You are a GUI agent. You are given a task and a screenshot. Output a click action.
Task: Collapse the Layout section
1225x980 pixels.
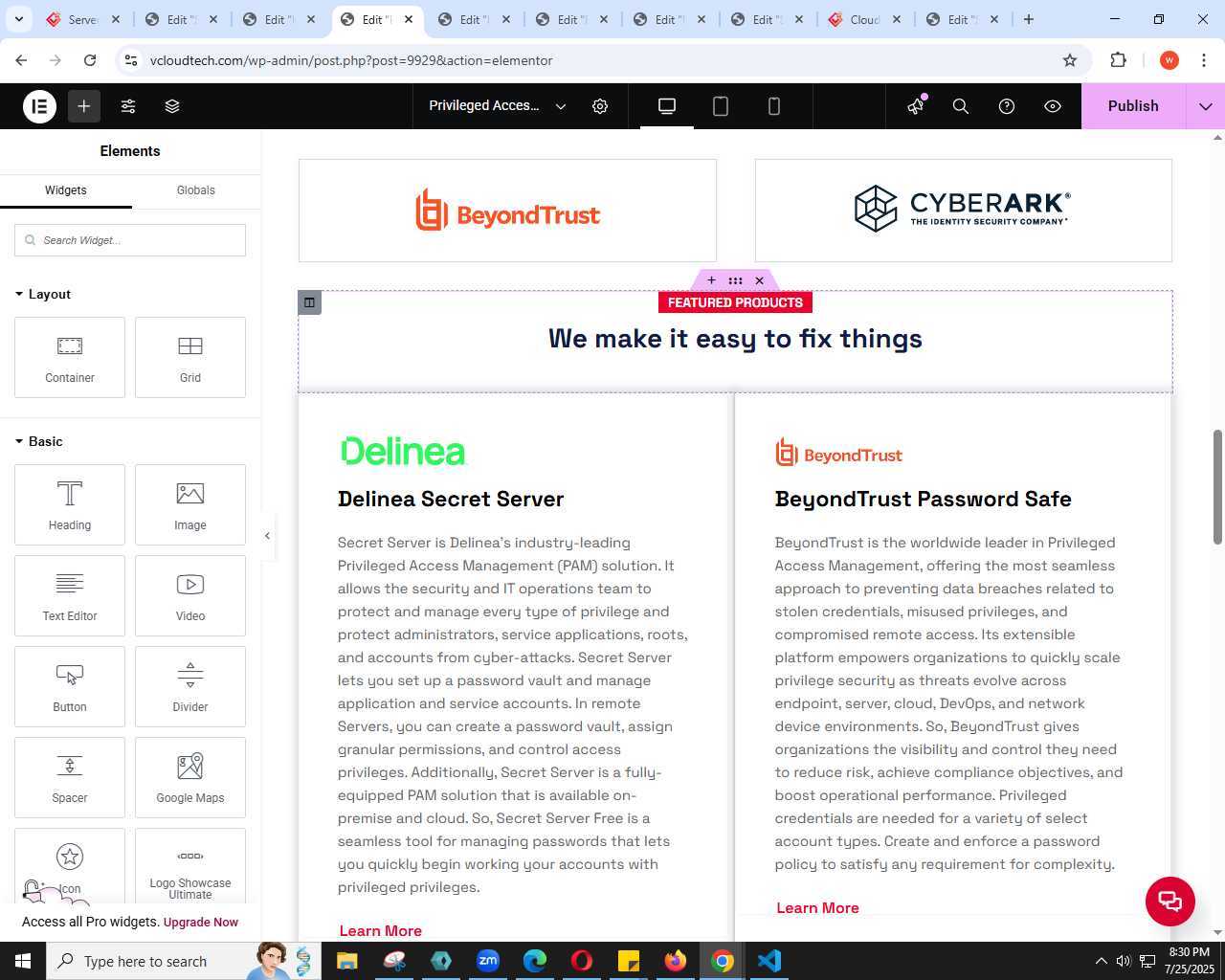(43, 294)
